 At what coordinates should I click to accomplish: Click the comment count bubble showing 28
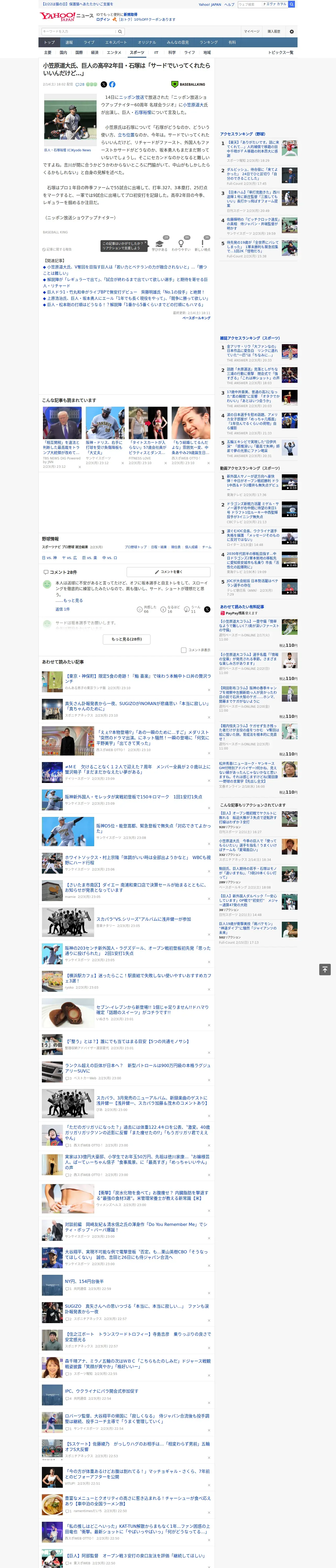80,85
